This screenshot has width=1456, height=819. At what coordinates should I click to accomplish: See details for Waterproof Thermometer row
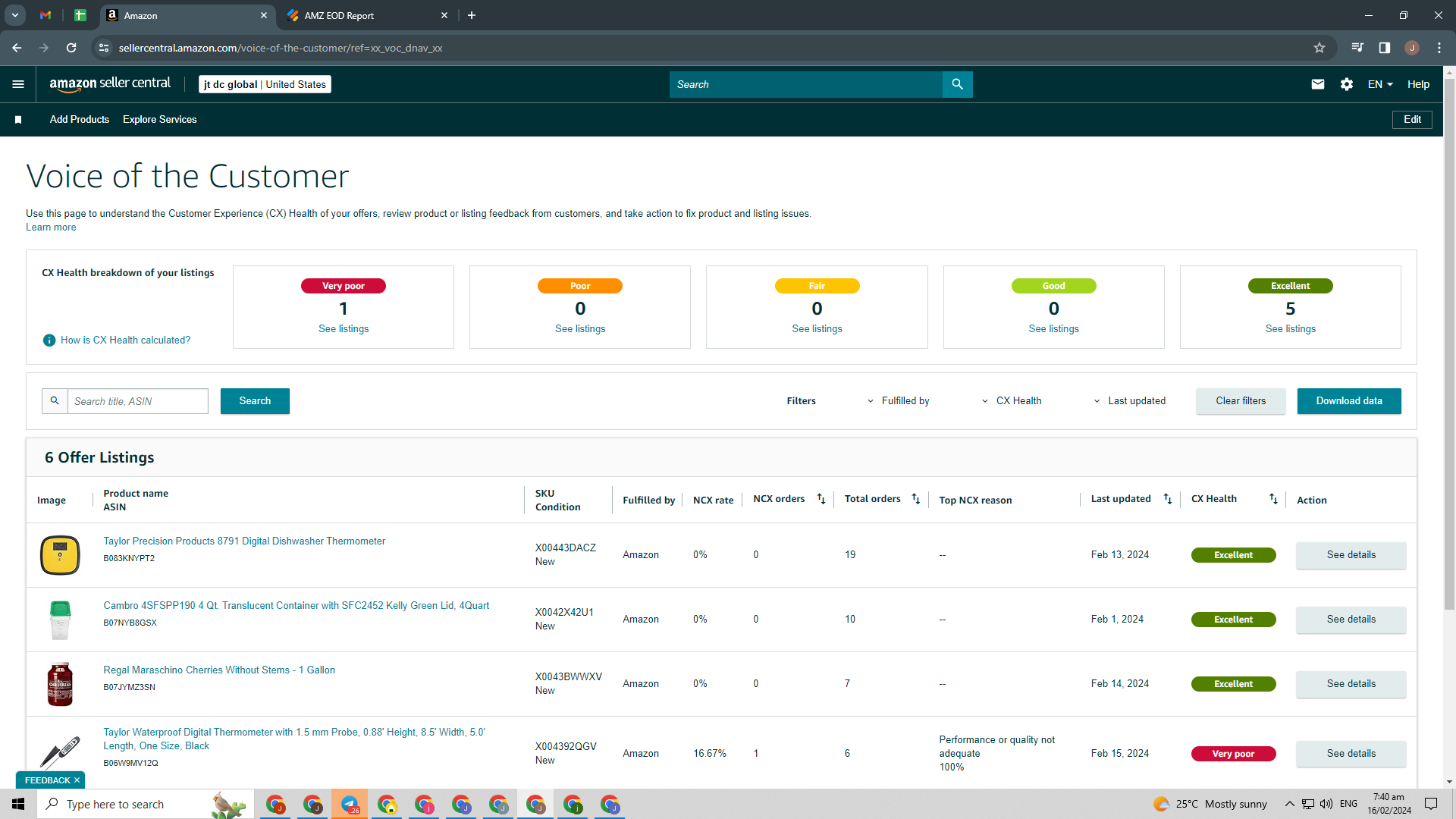[1351, 754]
